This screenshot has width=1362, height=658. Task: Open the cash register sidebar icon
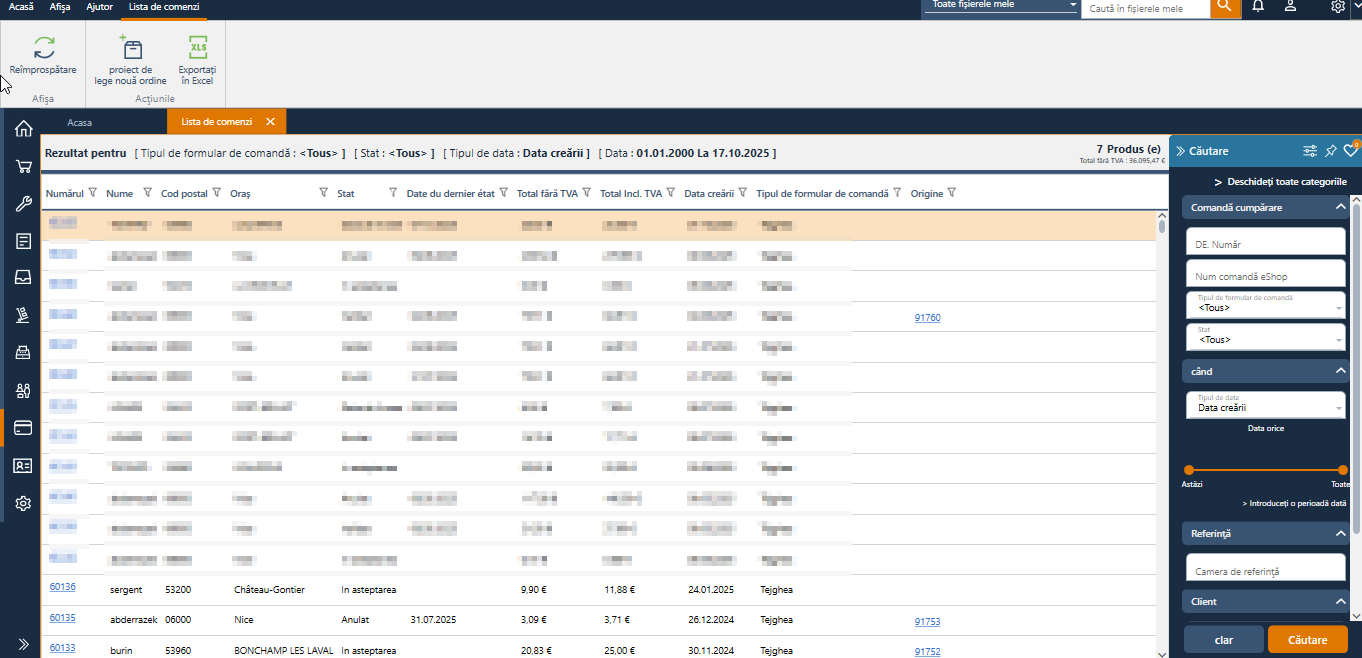coord(23,353)
